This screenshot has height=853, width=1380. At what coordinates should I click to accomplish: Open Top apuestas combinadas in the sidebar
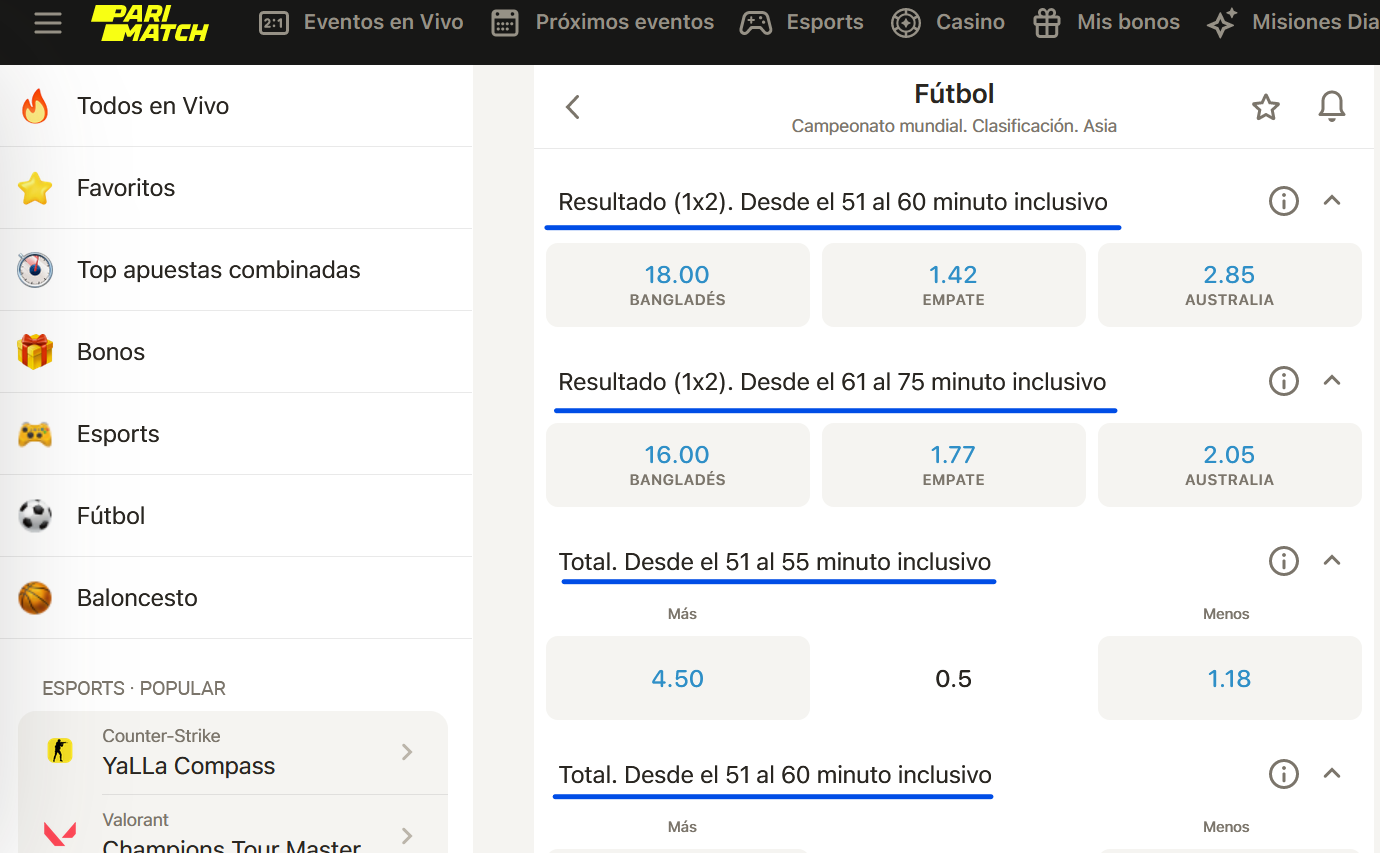point(236,270)
